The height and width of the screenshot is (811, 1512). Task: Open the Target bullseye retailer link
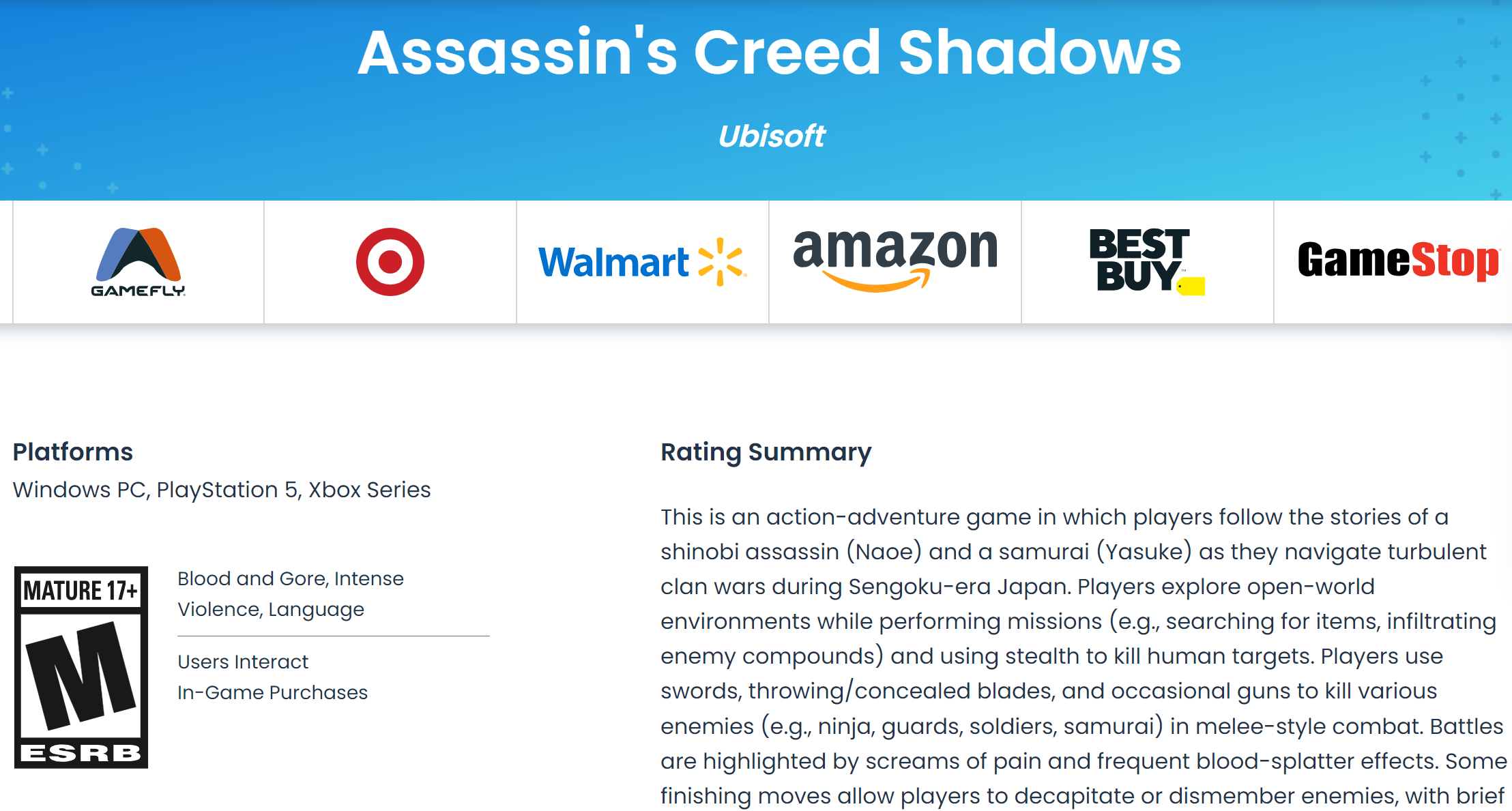tap(390, 262)
